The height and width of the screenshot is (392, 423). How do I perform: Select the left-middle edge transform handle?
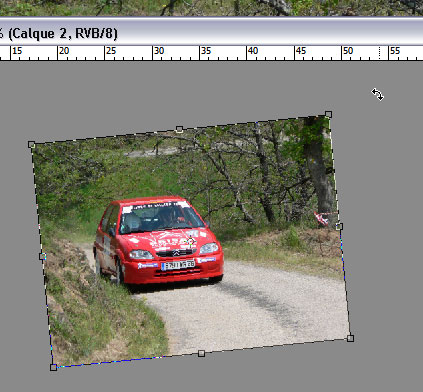coord(42,256)
